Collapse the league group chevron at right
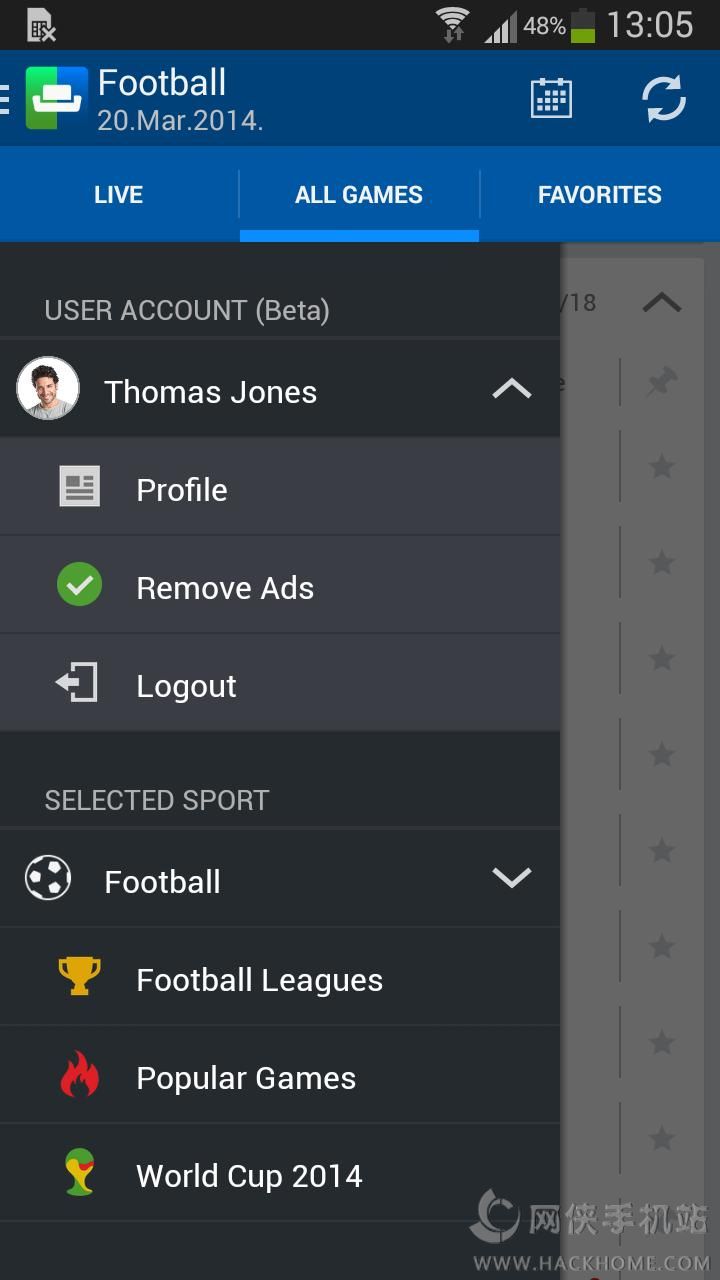Image resolution: width=720 pixels, height=1280 pixels. 661,302
